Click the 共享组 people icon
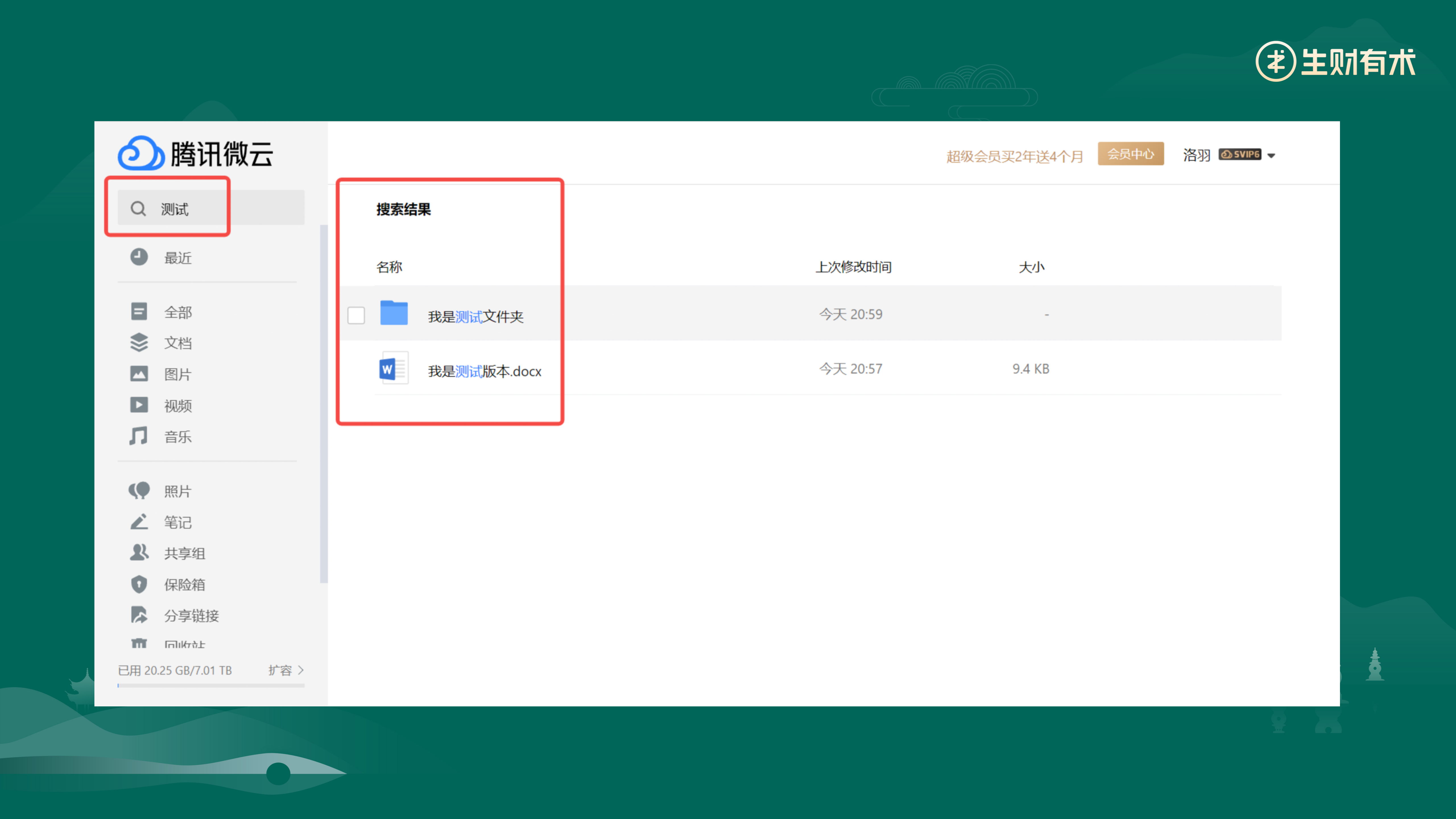 pos(139,553)
